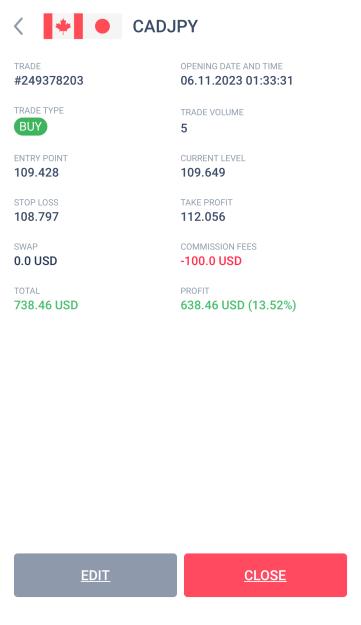Select trade number #249378203
The width and height of the screenshot is (361, 625).
coord(49,81)
